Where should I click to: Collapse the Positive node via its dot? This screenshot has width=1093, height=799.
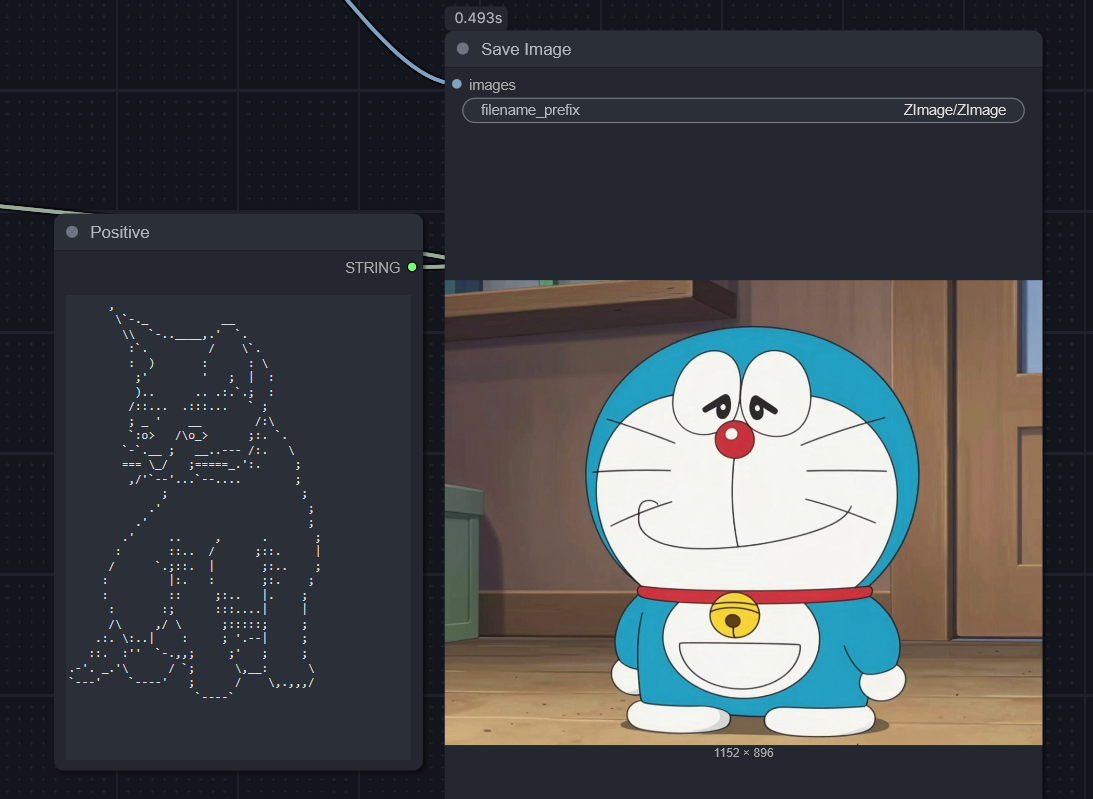(x=72, y=232)
